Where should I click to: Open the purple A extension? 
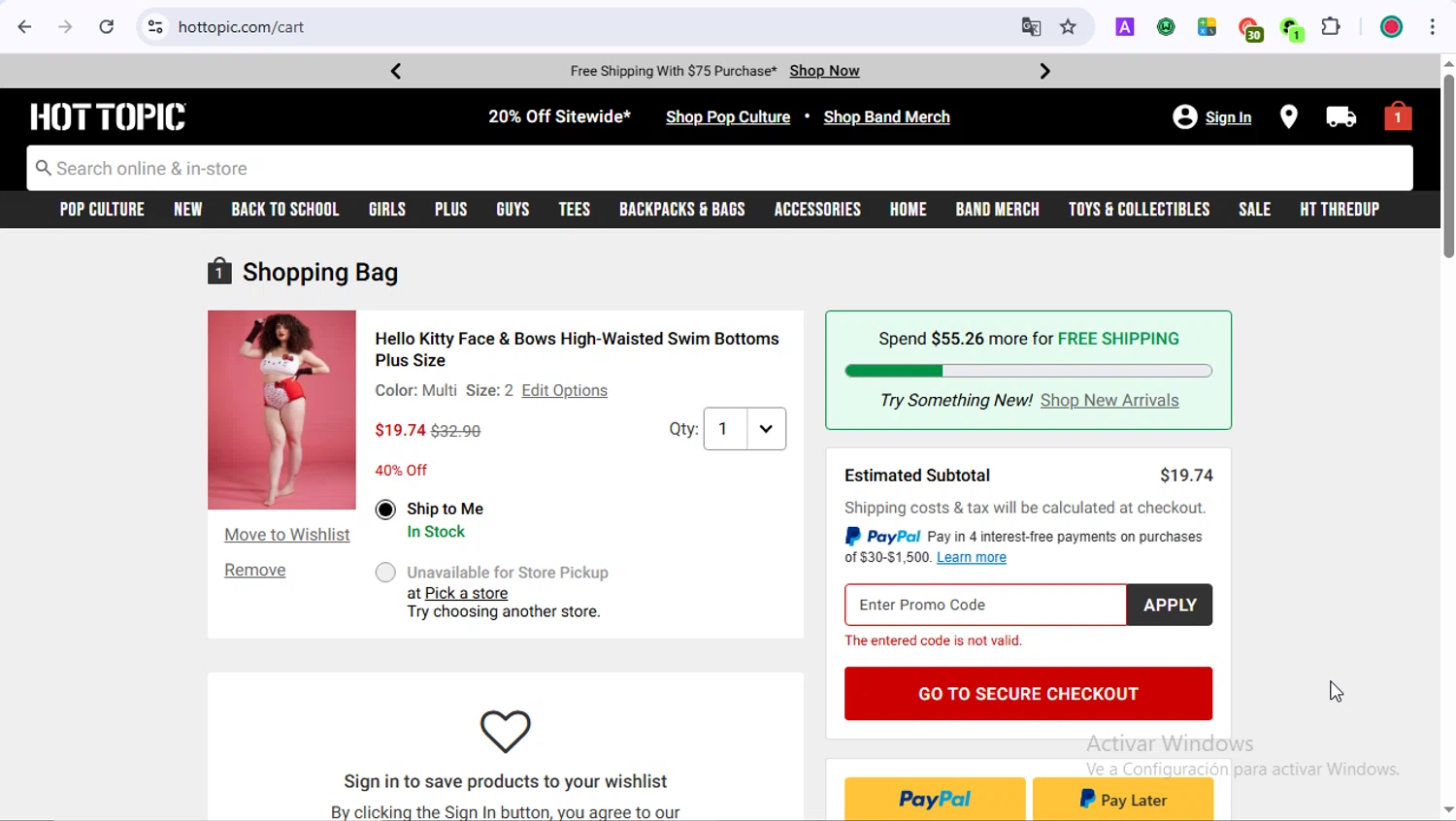click(x=1124, y=27)
